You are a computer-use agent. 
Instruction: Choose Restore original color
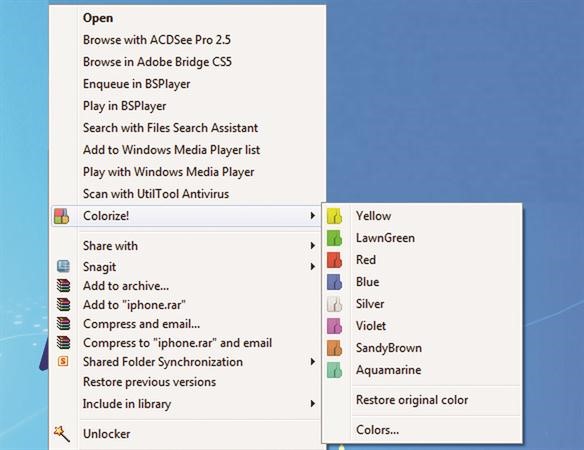412,400
